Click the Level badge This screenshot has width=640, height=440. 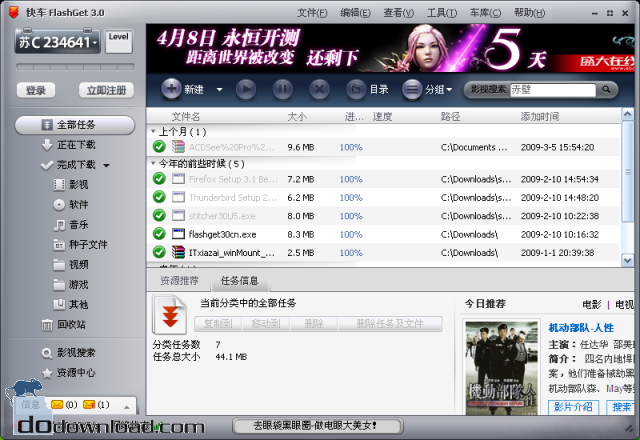119,41
